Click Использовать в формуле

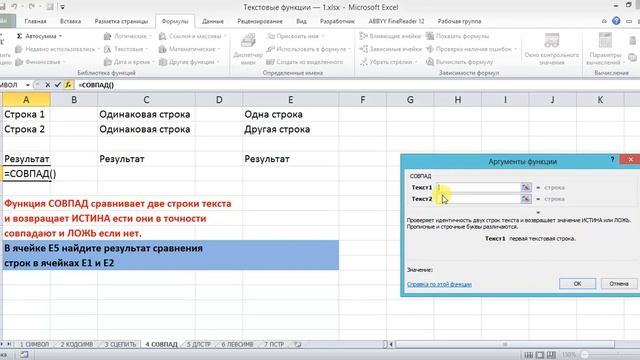pos(309,49)
